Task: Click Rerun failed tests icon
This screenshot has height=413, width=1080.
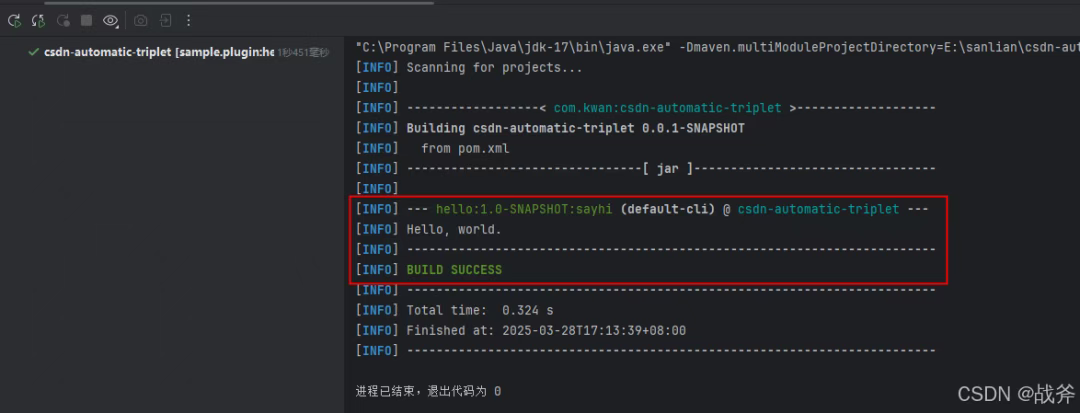Action: [x=38, y=20]
